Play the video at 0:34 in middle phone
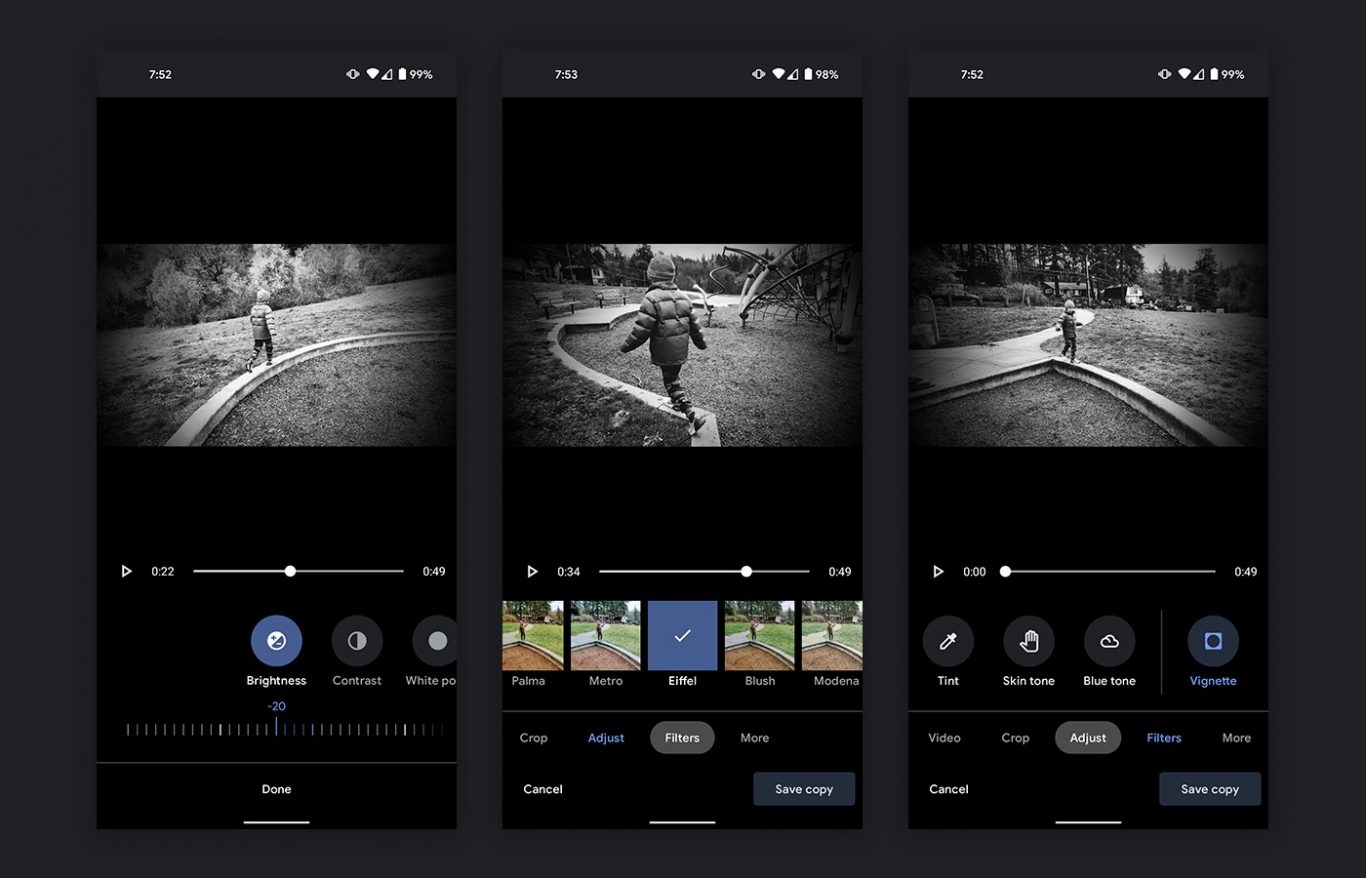This screenshot has width=1366, height=878. pos(532,572)
